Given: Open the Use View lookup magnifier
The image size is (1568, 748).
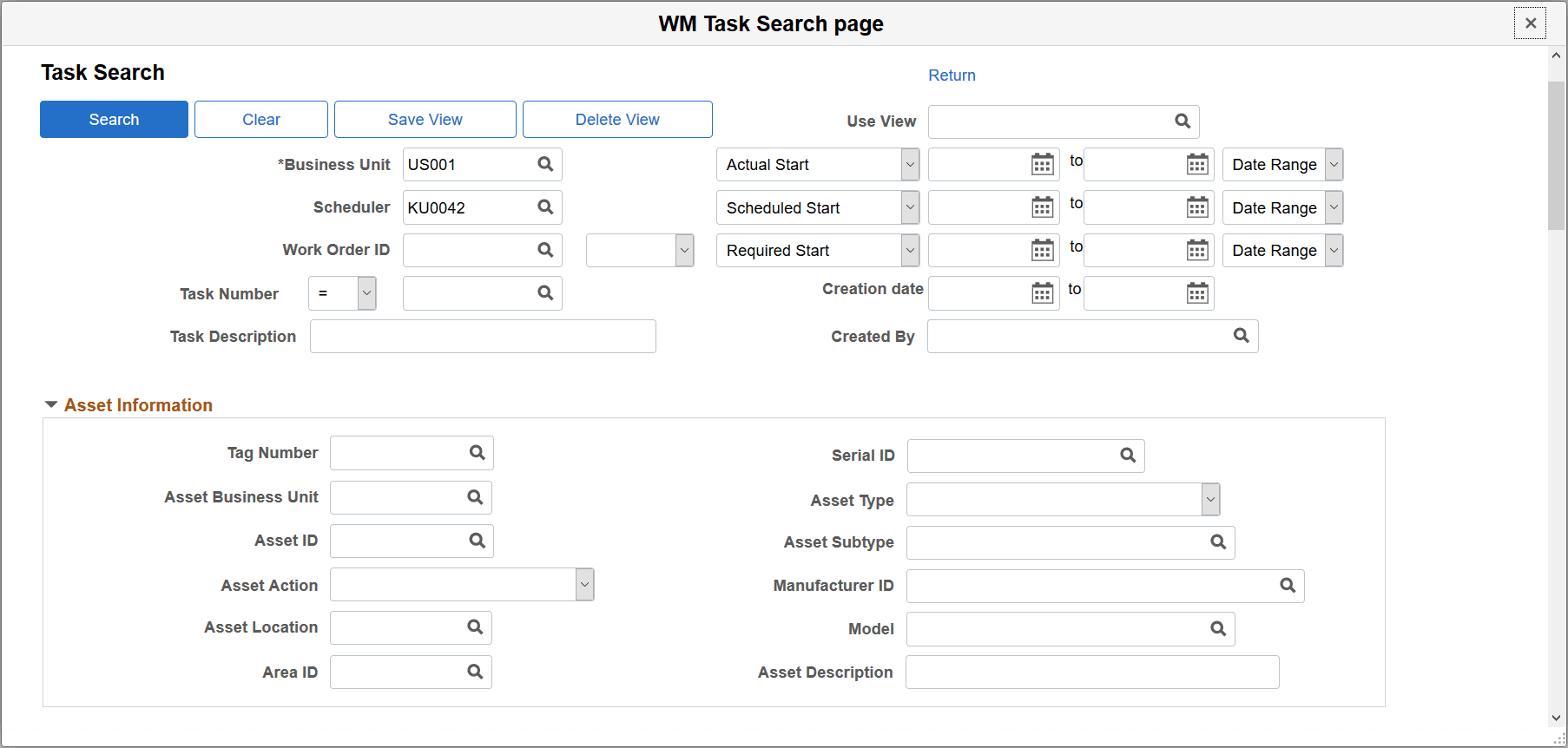Looking at the screenshot, I should [x=1183, y=121].
